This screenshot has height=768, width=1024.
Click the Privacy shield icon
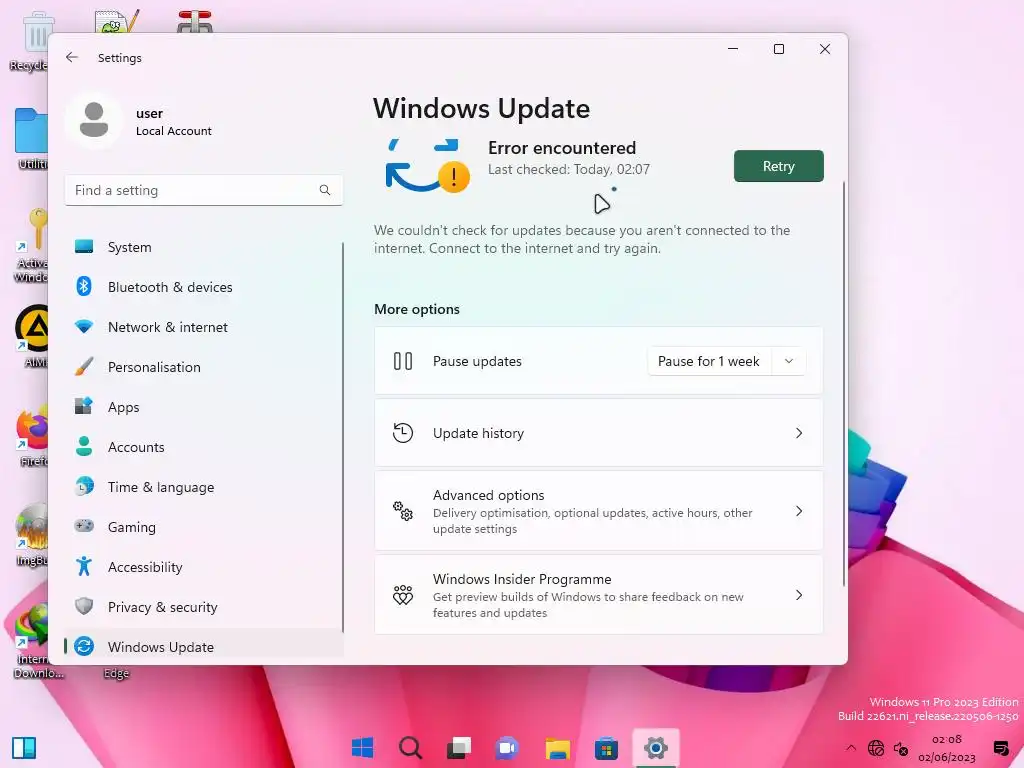coord(84,606)
